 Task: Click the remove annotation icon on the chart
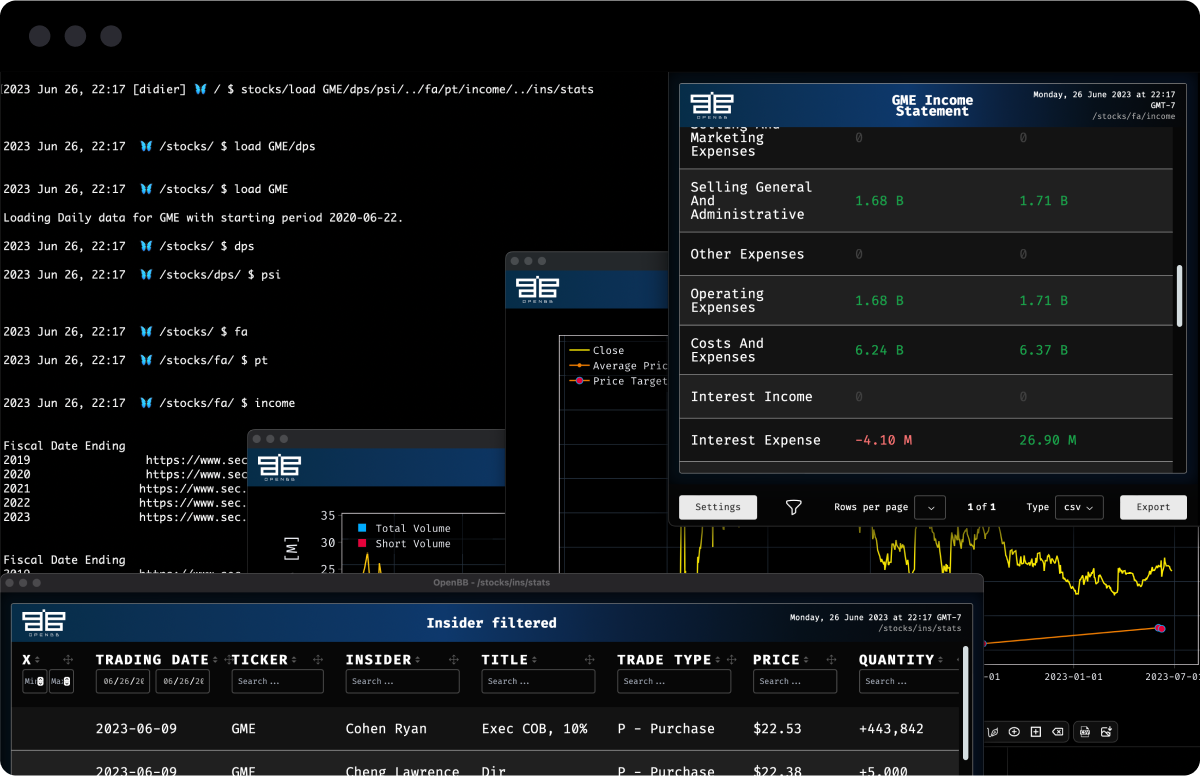(x=1058, y=731)
